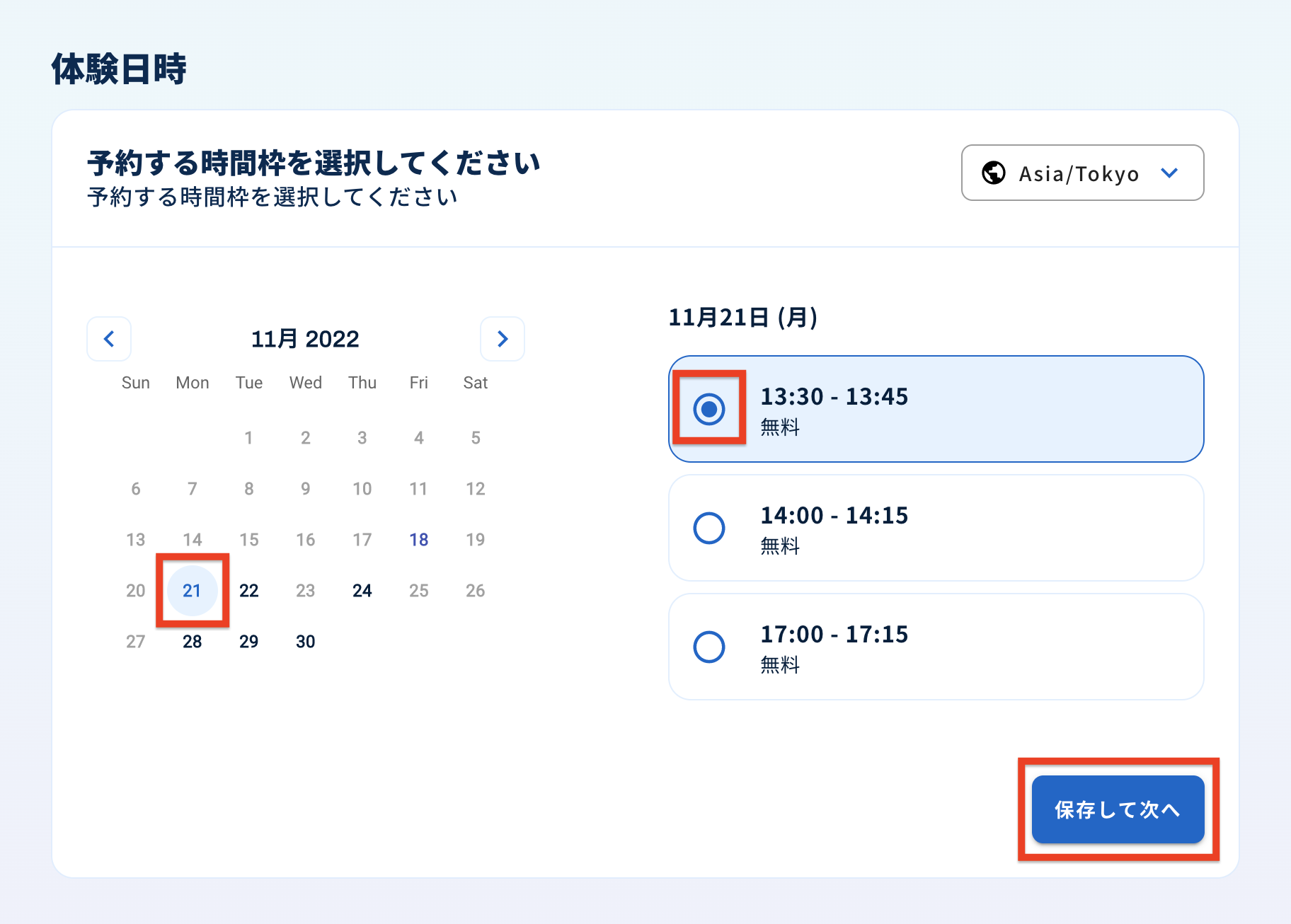Go to next month in calendar
1291x924 pixels.
pyautogui.click(x=503, y=339)
